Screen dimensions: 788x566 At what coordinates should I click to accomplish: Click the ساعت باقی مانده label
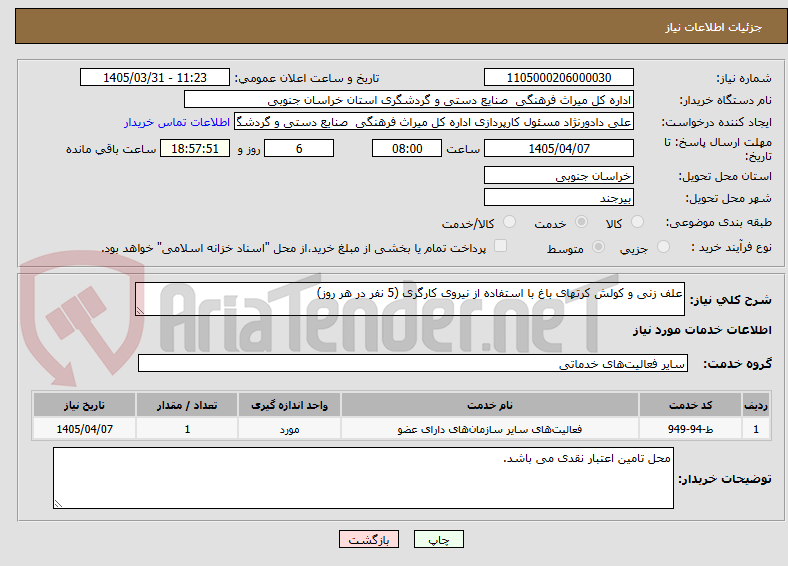tap(111, 149)
